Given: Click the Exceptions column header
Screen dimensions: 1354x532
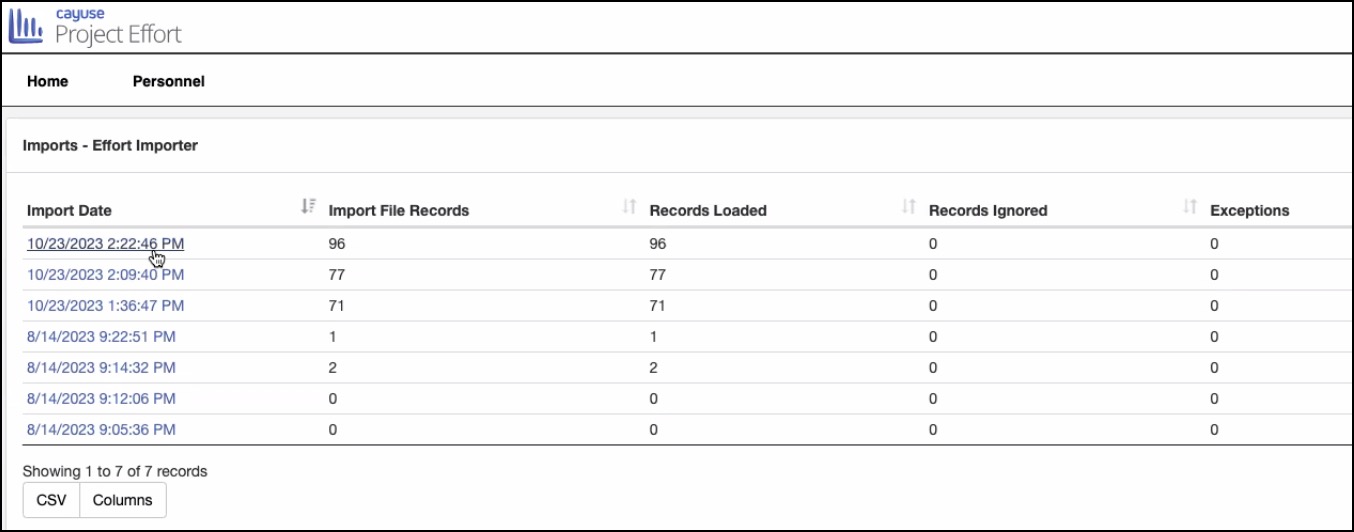Looking at the screenshot, I should [1249, 210].
